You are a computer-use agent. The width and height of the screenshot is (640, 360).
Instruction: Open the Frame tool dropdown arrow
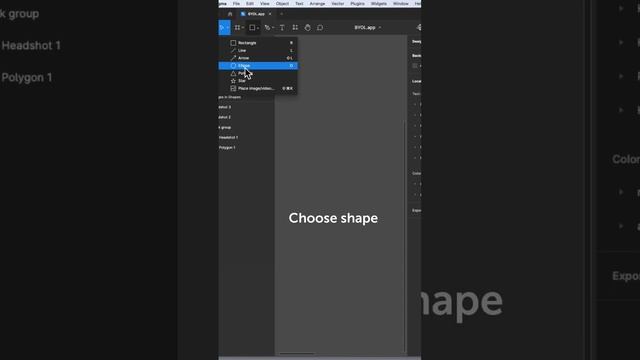click(243, 27)
